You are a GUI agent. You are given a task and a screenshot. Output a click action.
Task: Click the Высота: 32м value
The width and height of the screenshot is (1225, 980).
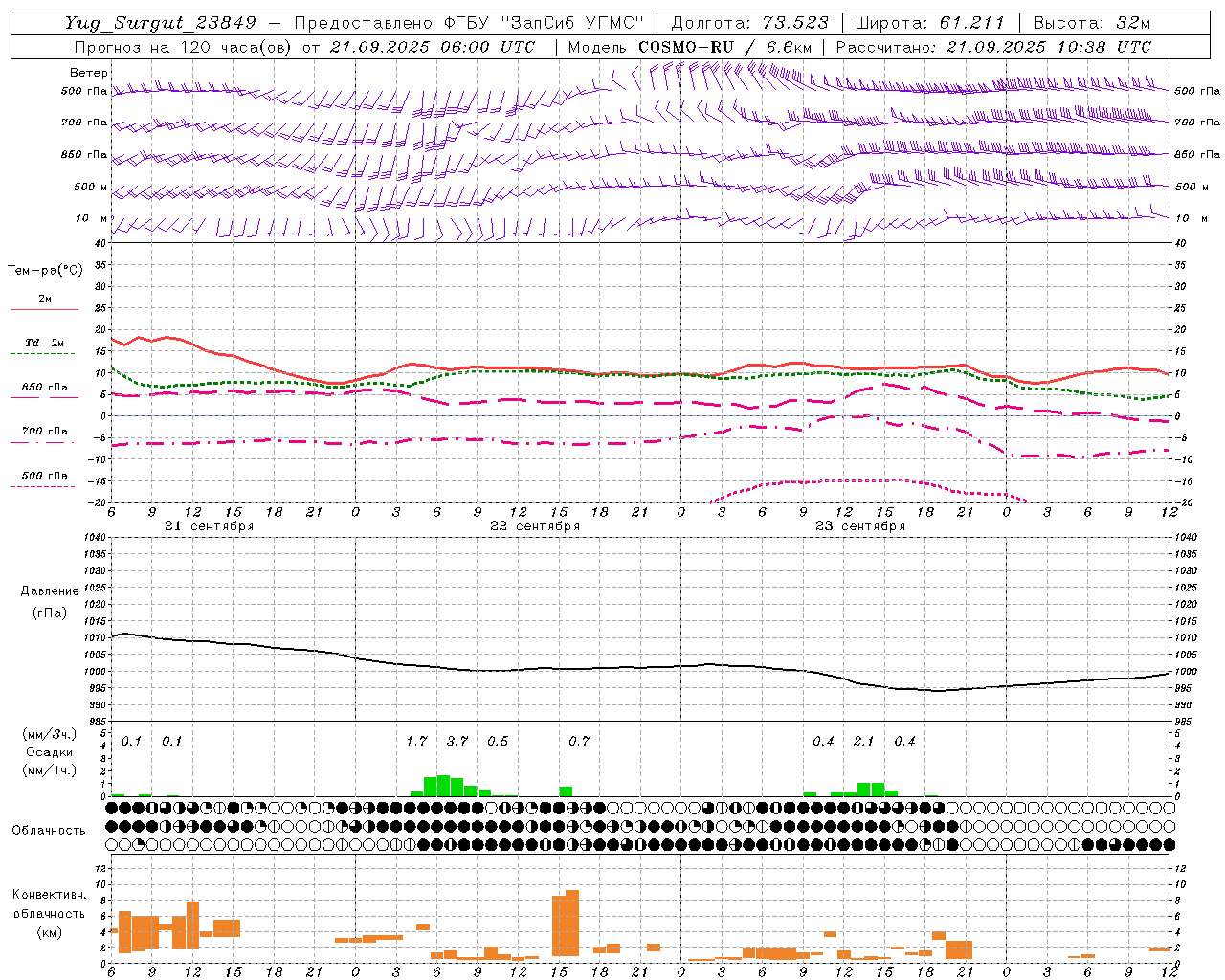[x=1092, y=23]
